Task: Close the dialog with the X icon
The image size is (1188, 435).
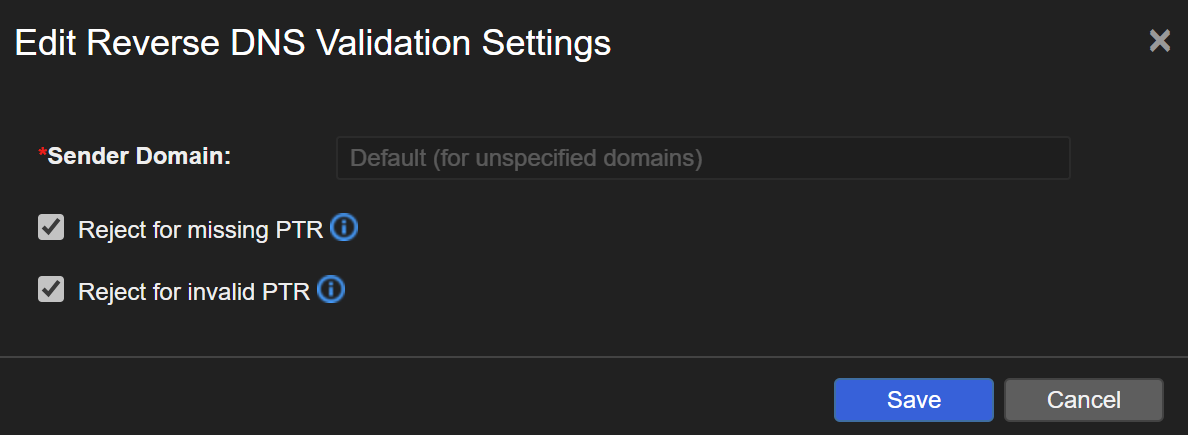Action: pos(1159,41)
